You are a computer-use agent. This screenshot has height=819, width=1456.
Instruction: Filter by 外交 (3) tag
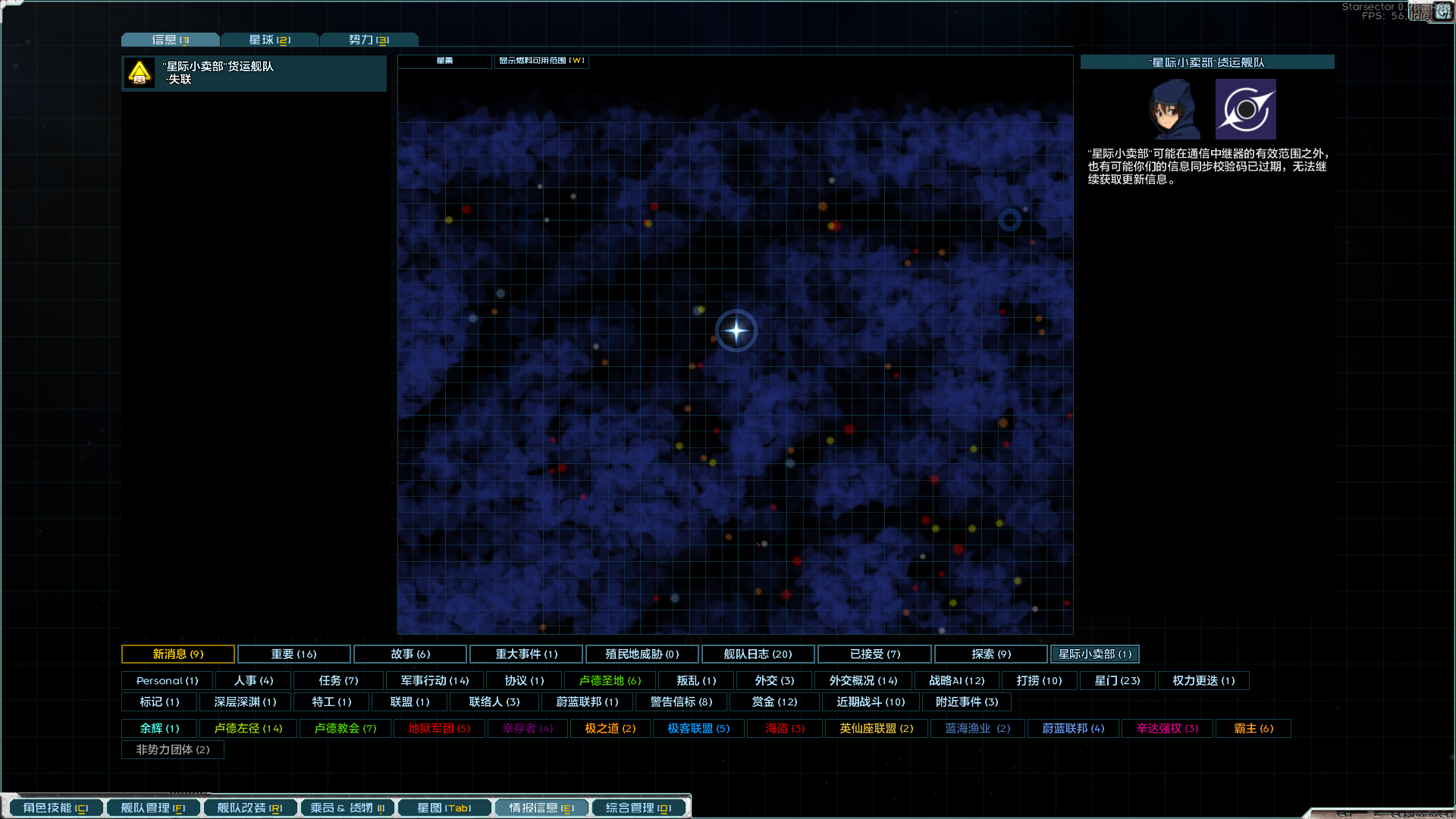(x=774, y=680)
